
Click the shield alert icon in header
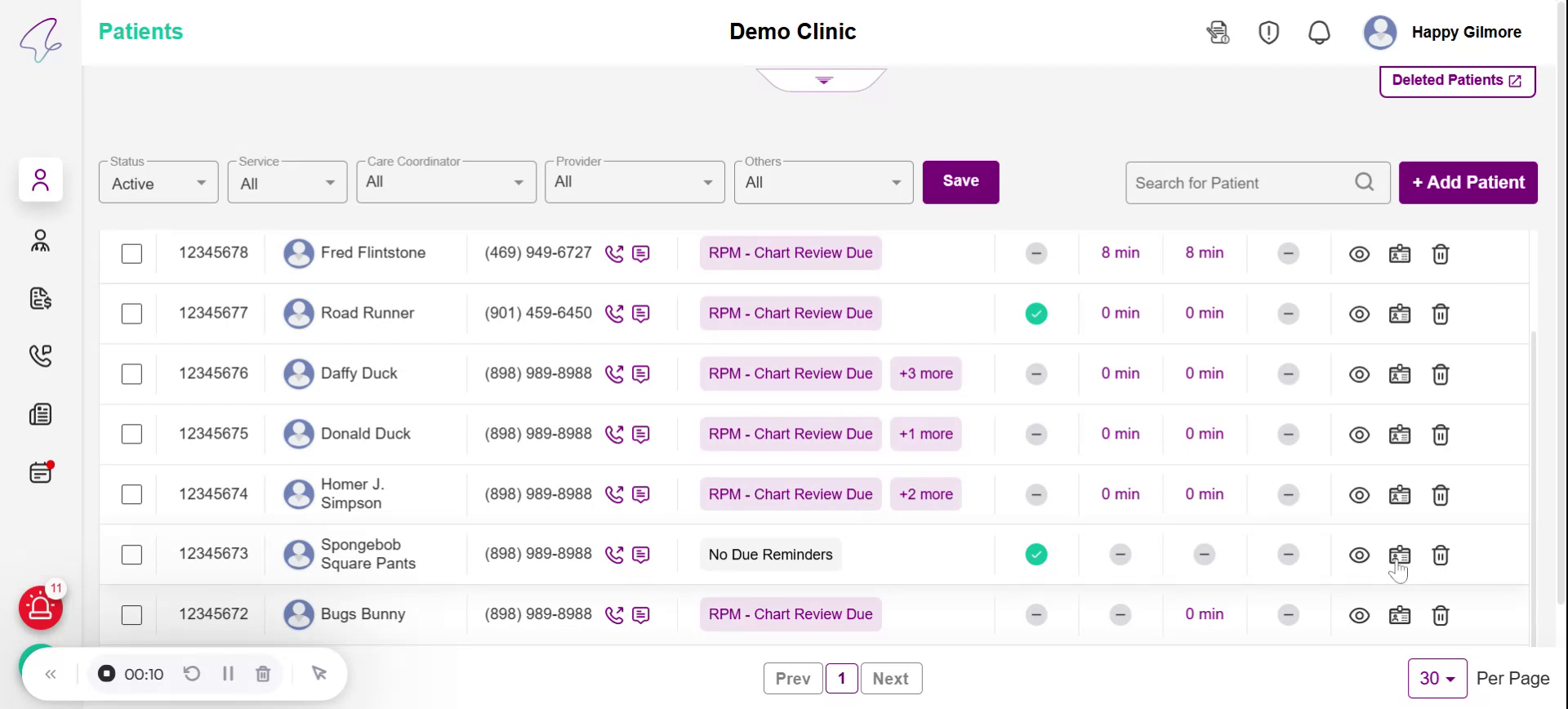point(1268,33)
